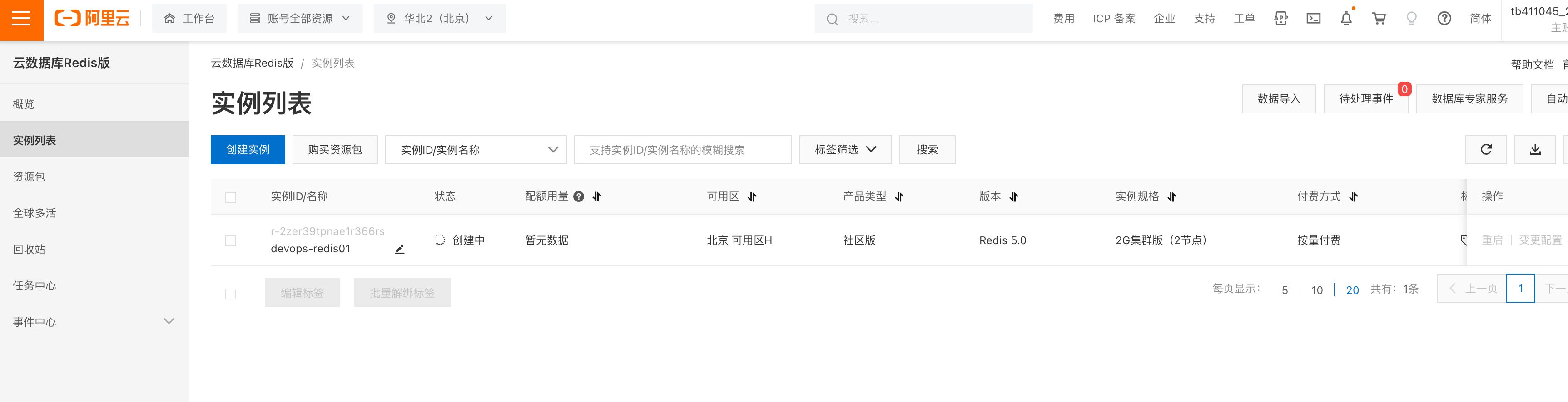This screenshot has width=1568, height=402.
Task: Click the help question mark icon
Action: [1444, 19]
